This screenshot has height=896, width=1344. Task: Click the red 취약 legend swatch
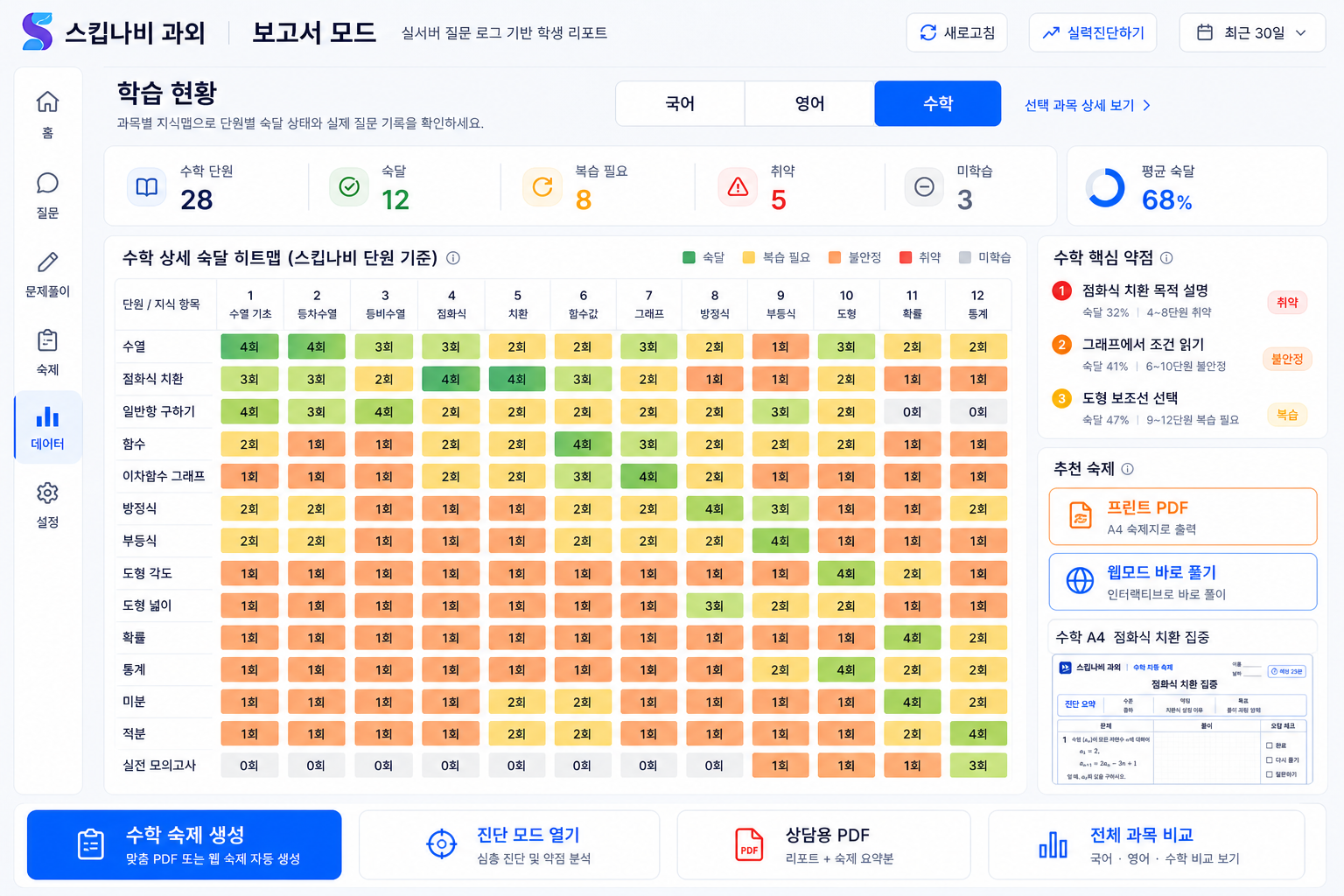tap(906, 257)
